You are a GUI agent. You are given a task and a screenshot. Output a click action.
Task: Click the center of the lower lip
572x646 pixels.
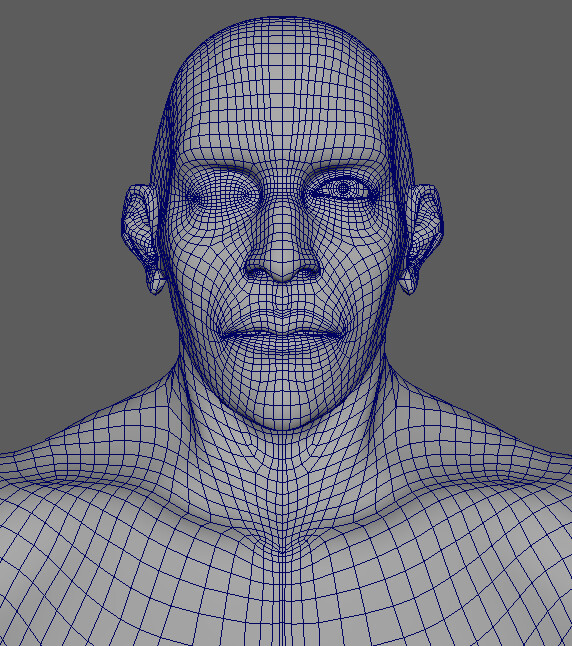click(x=283, y=344)
